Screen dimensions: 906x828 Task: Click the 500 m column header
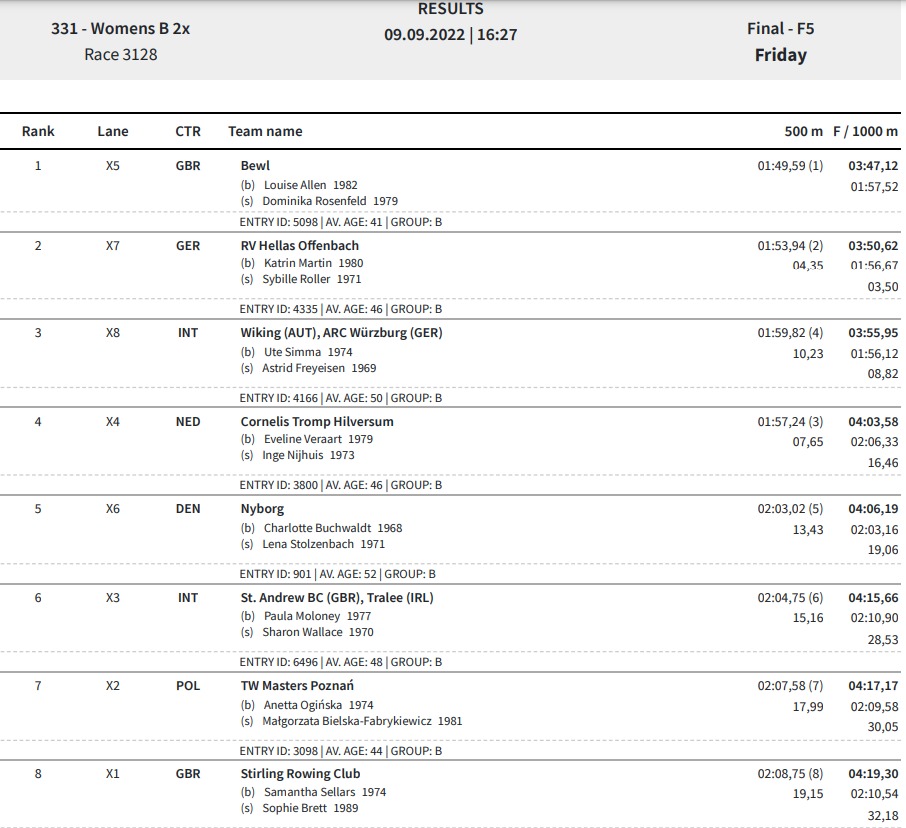click(803, 131)
